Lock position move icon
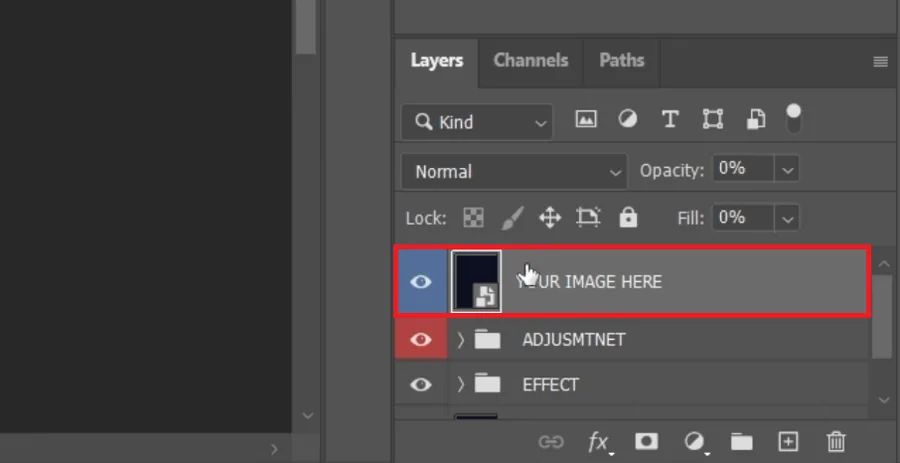900x463 pixels. [550, 218]
